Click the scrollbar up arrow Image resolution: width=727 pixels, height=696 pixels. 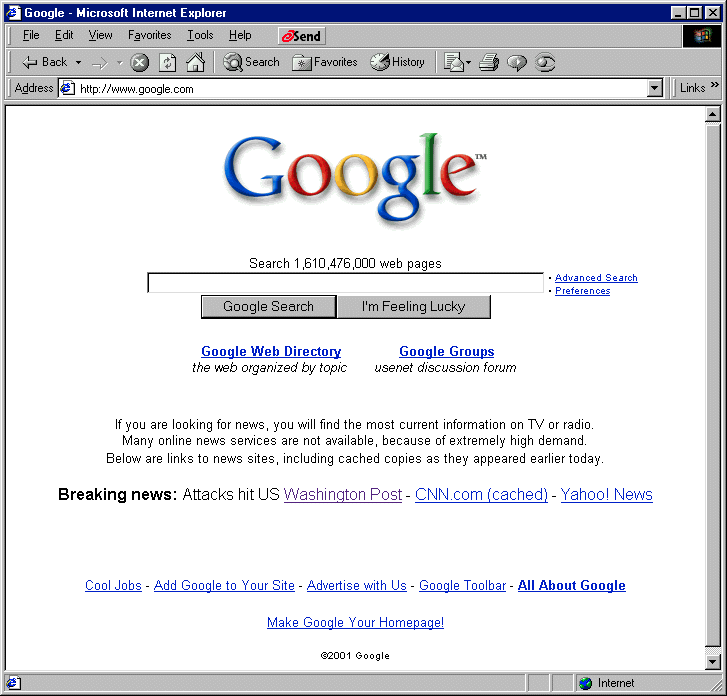[x=713, y=114]
